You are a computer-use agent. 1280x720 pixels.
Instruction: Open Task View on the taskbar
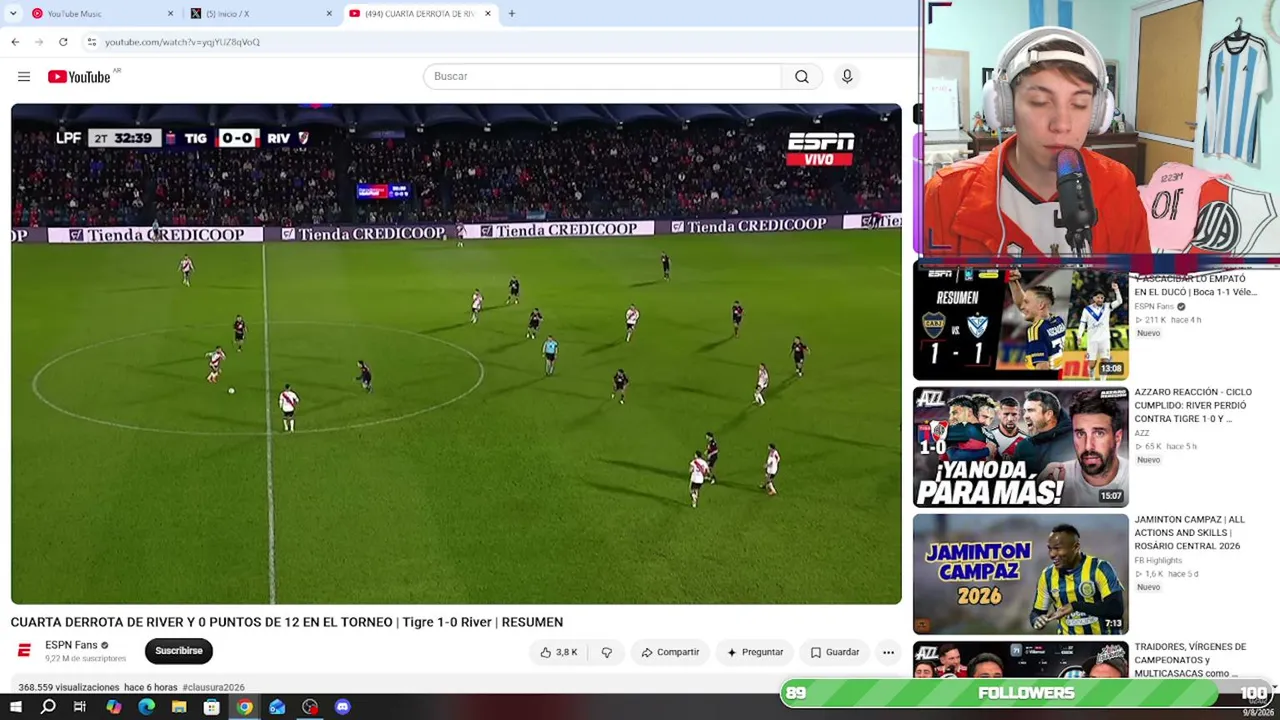coord(80,707)
